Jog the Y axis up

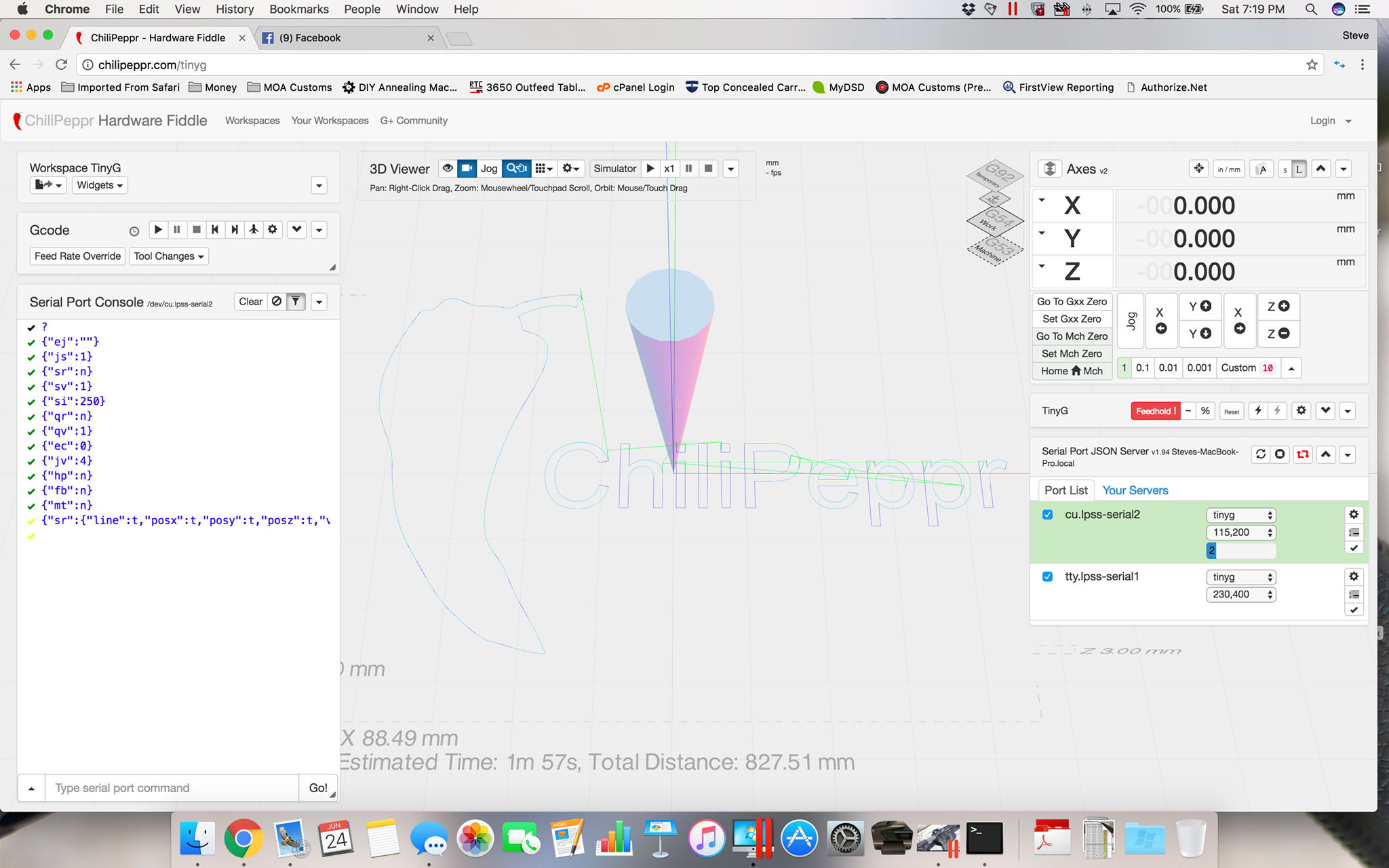[x=1200, y=307]
